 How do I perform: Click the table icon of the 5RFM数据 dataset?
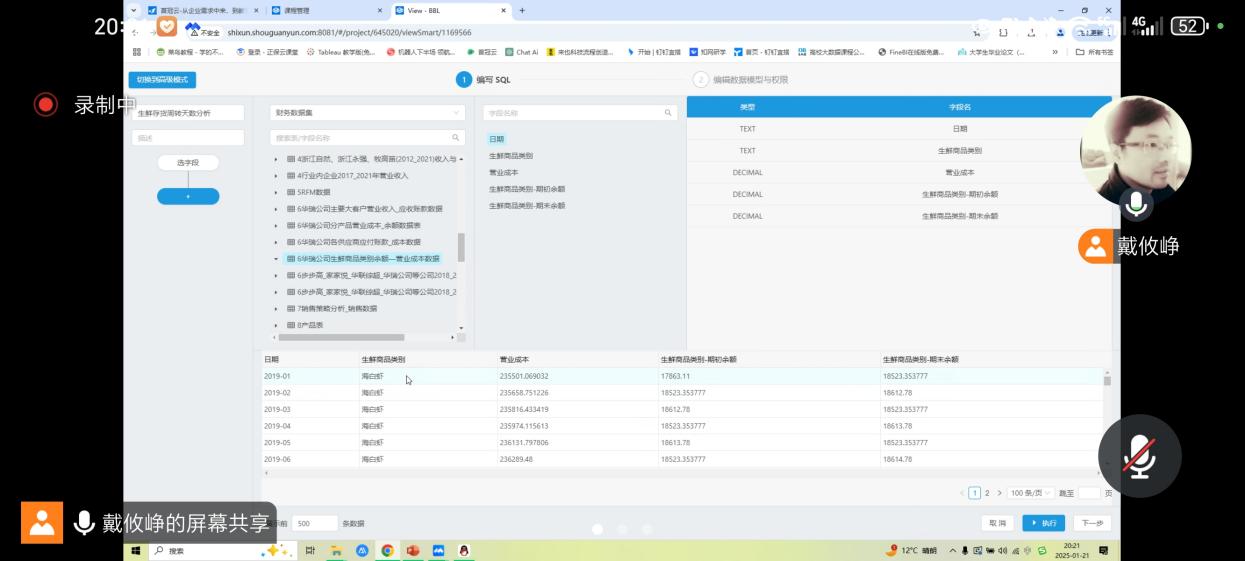(x=291, y=192)
